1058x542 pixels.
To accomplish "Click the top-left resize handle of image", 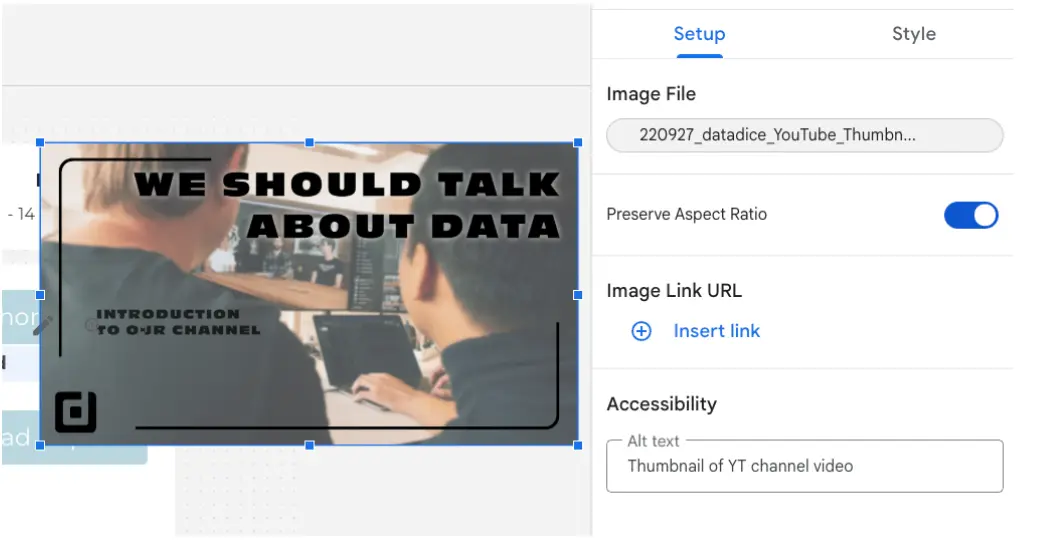I will (x=40, y=142).
